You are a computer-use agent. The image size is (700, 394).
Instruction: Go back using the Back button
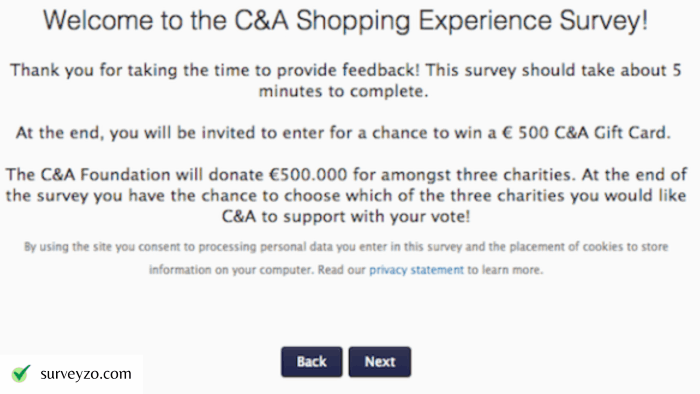point(312,362)
